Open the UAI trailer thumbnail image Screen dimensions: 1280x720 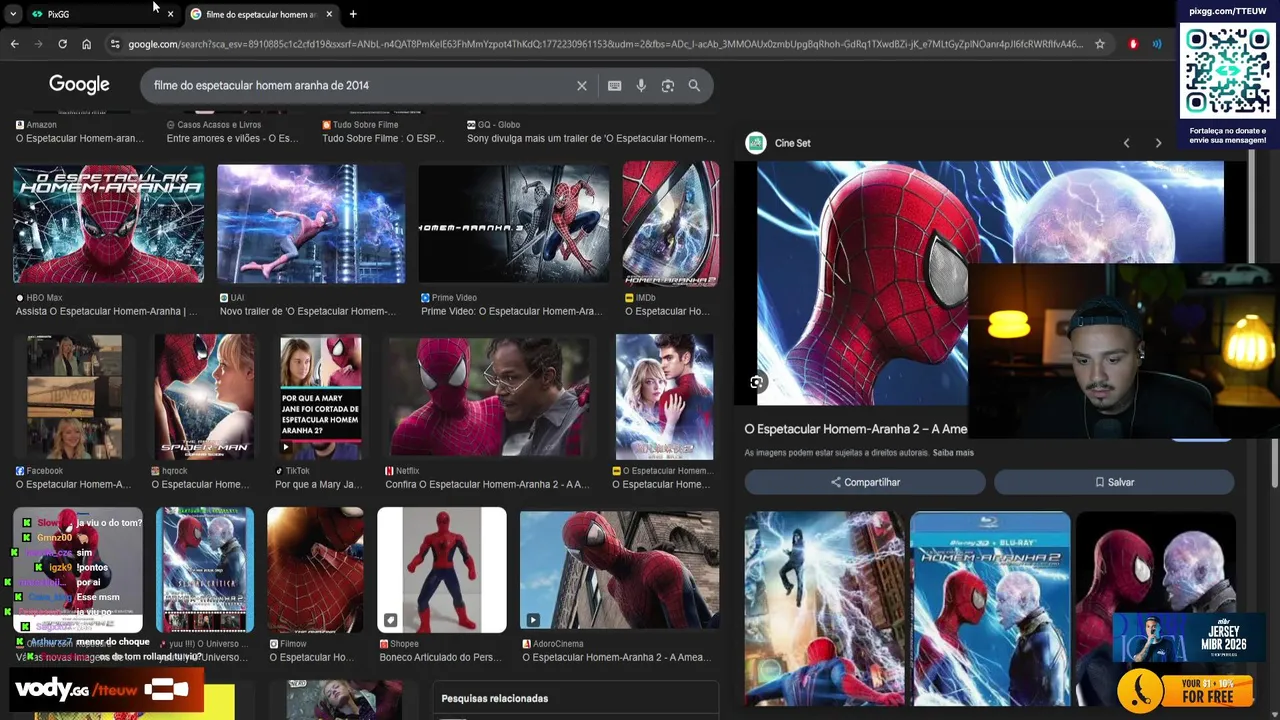[311, 224]
